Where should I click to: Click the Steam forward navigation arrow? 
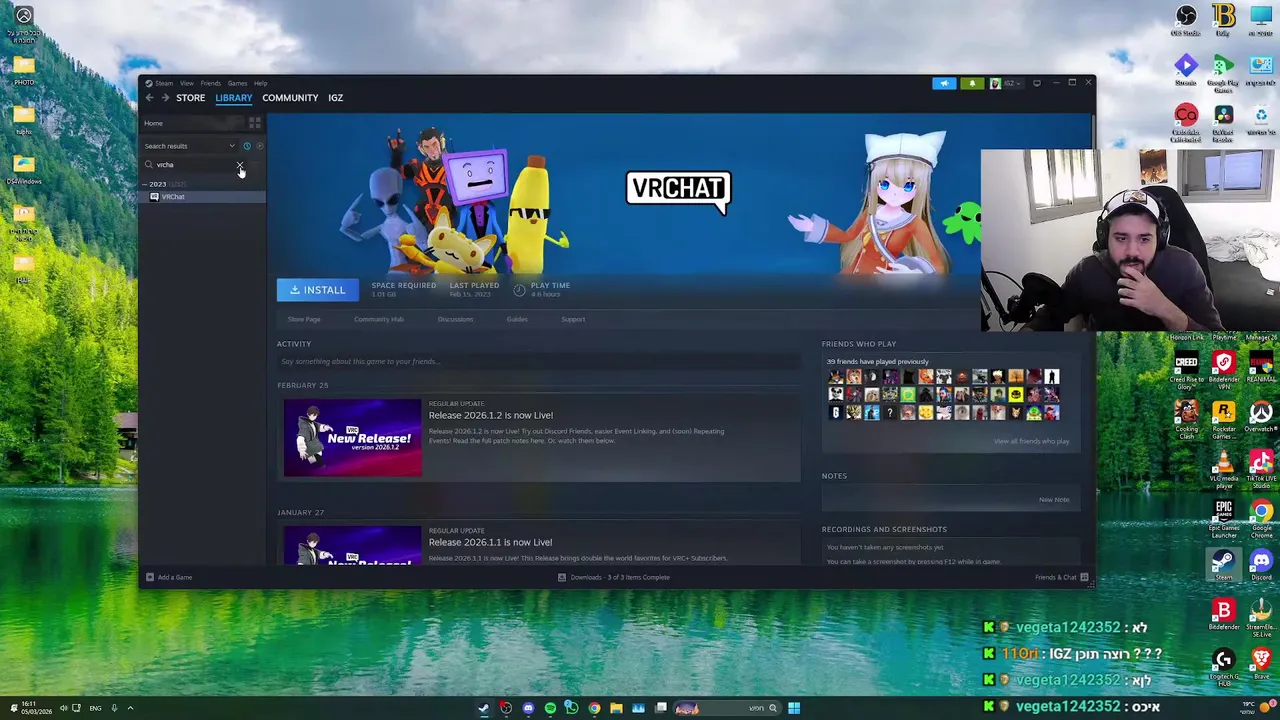[x=165, y=98]
